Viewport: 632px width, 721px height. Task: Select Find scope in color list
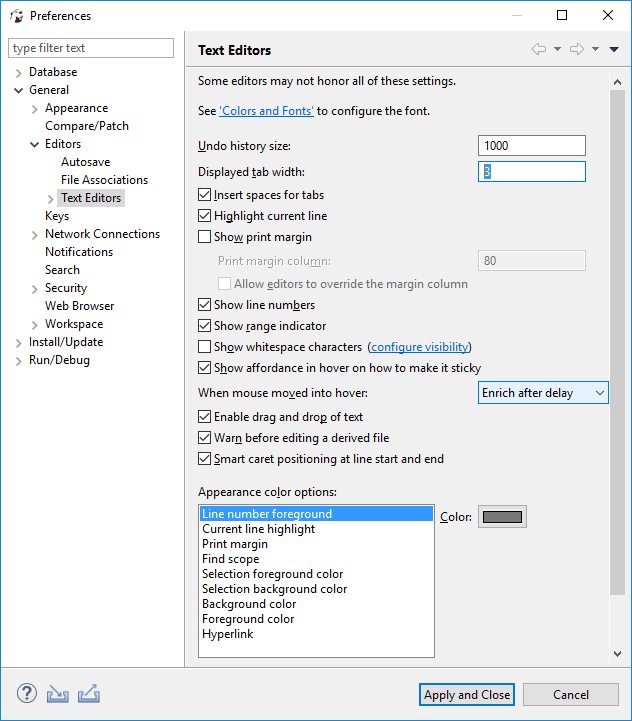316,559
